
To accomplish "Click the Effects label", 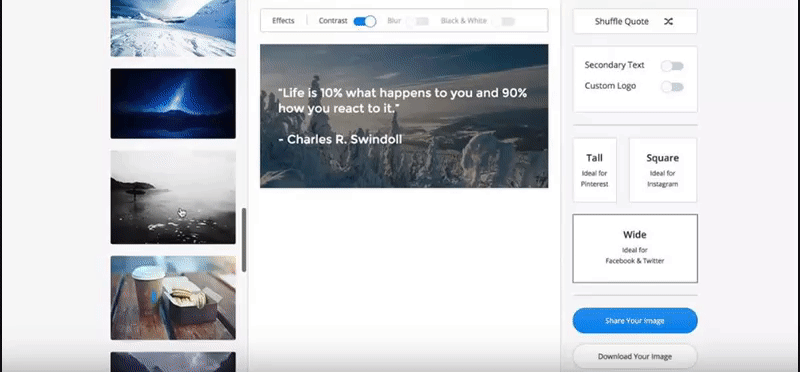I will pyautogui.click(x=283, y=21).
